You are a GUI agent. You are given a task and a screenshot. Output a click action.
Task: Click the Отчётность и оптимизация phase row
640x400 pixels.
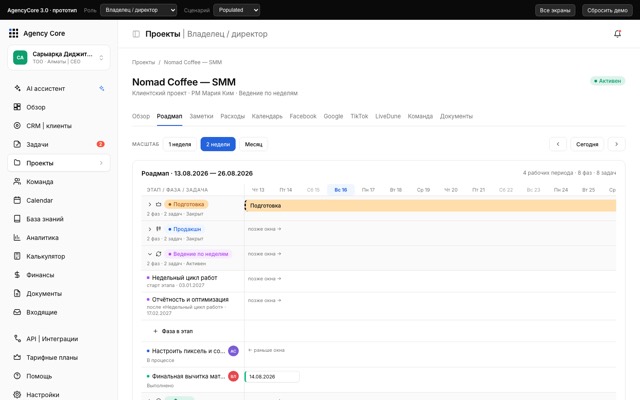pyautogui.click(x=193, y=306)
